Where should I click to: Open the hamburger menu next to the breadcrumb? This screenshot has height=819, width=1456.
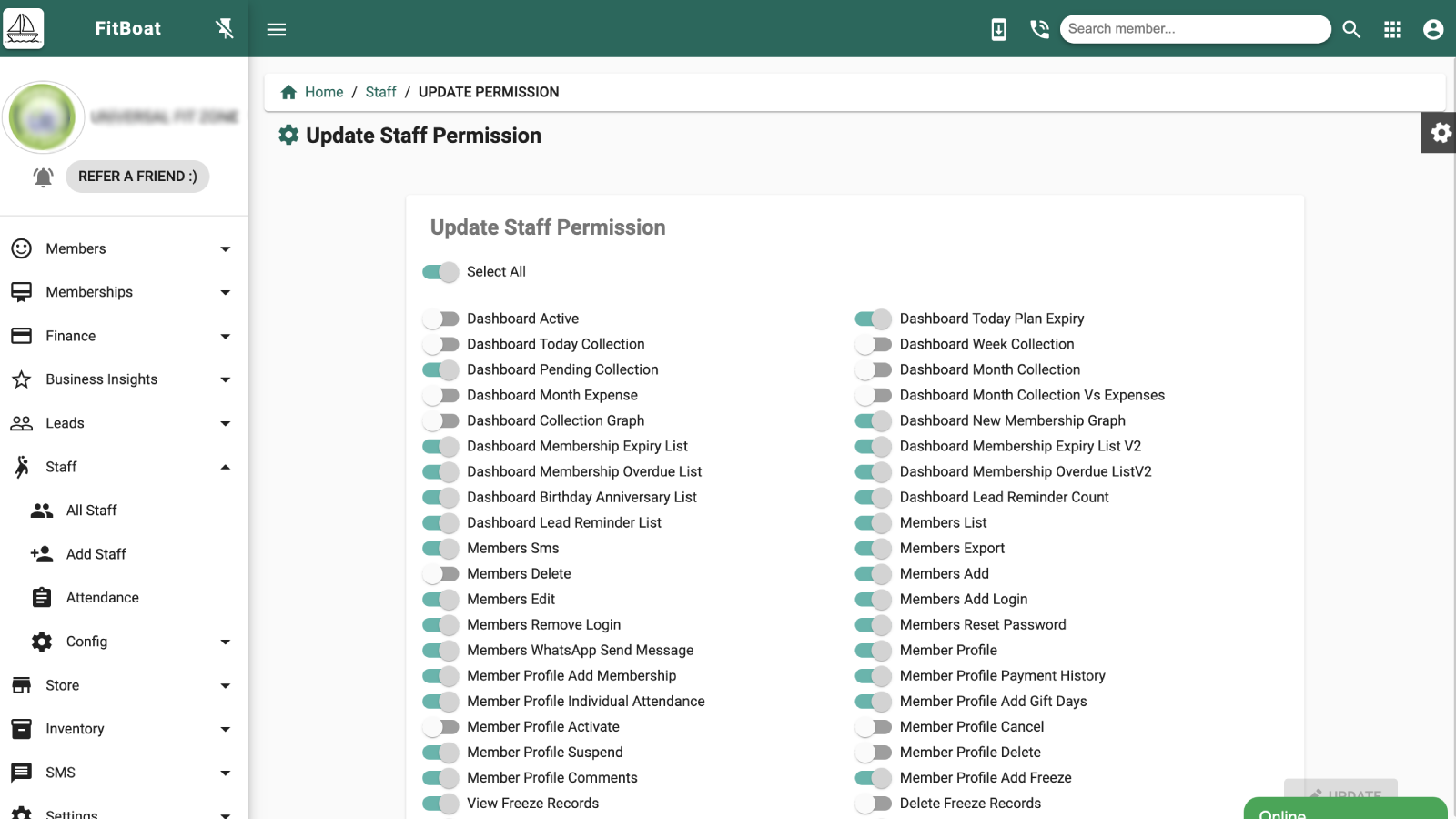click(x=277, y=28)
